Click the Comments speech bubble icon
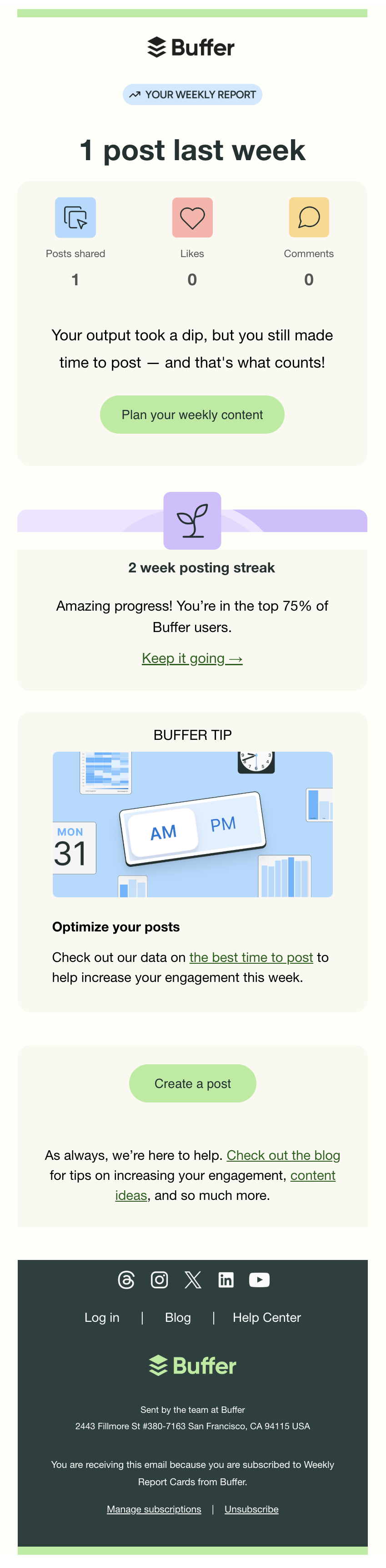The image size is (386, 1568). click(x=308, y=217)
